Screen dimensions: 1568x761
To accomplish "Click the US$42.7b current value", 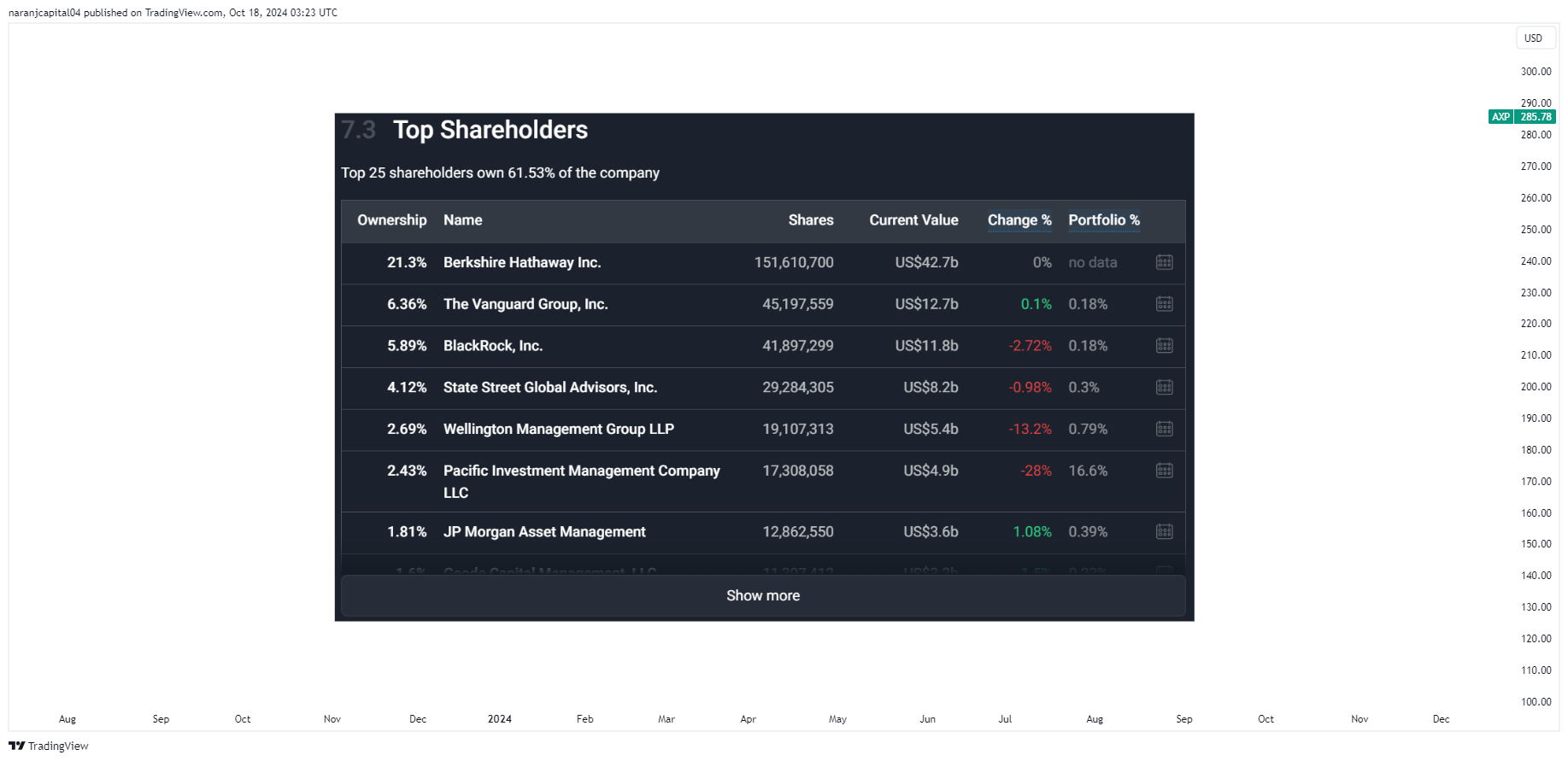I will pyautogui.click(x=926, y=262).
